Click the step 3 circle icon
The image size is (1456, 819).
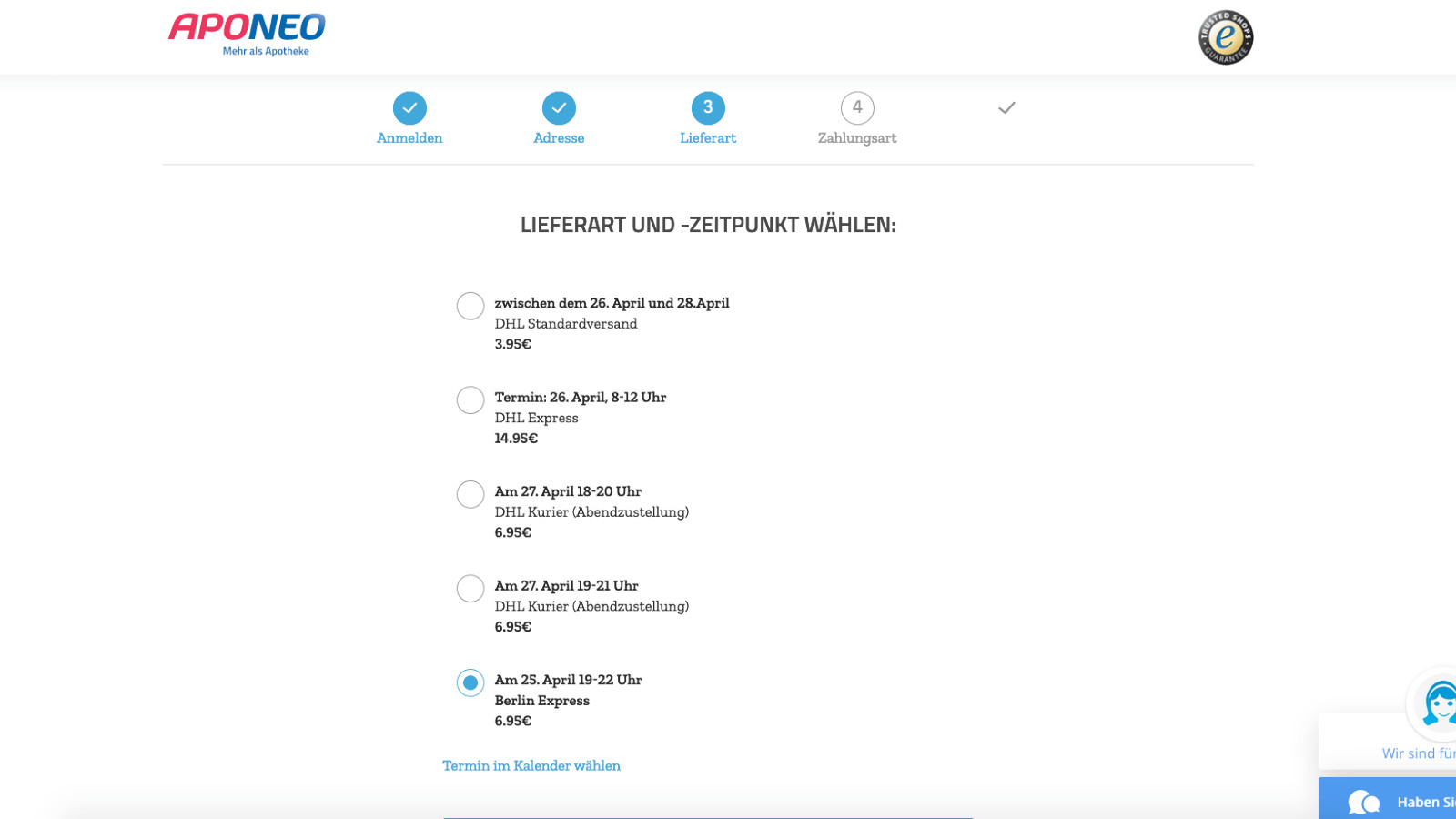pos(708,107)
